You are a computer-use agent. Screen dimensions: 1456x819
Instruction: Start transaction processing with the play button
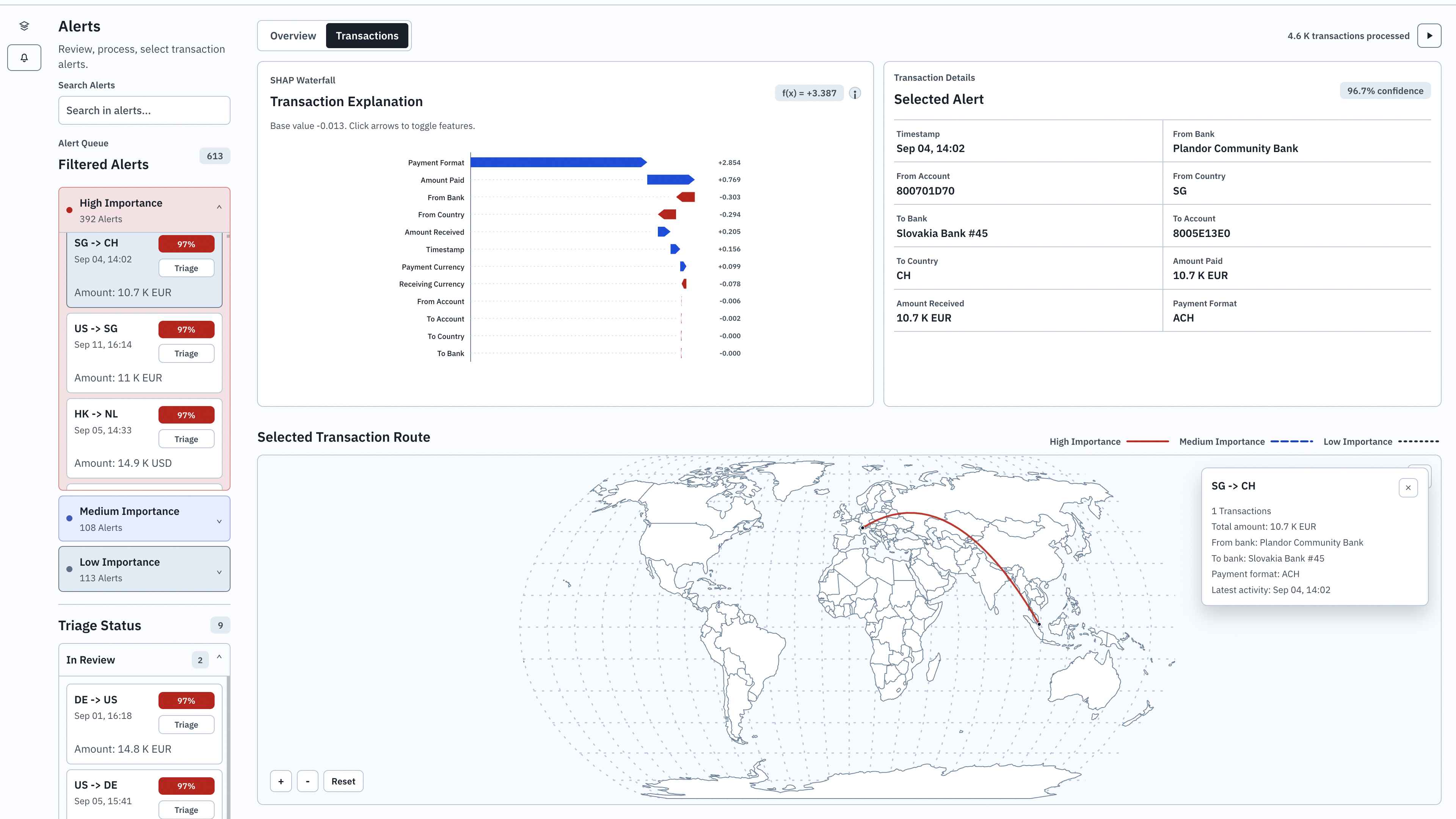(x=1429, y=36)
